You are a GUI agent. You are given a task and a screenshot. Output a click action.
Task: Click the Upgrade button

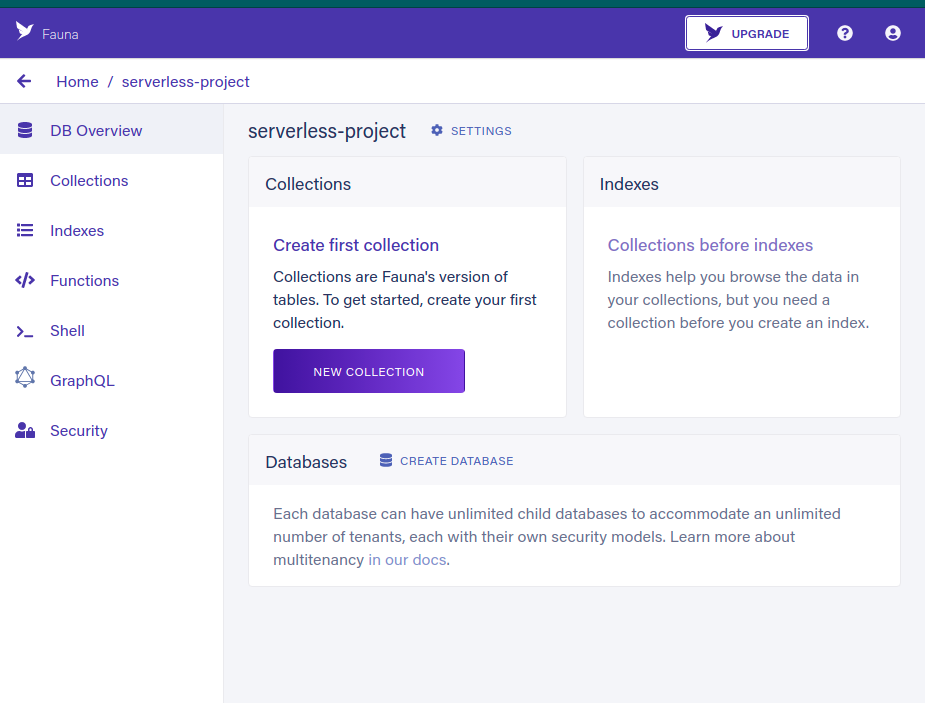(747, 33)
